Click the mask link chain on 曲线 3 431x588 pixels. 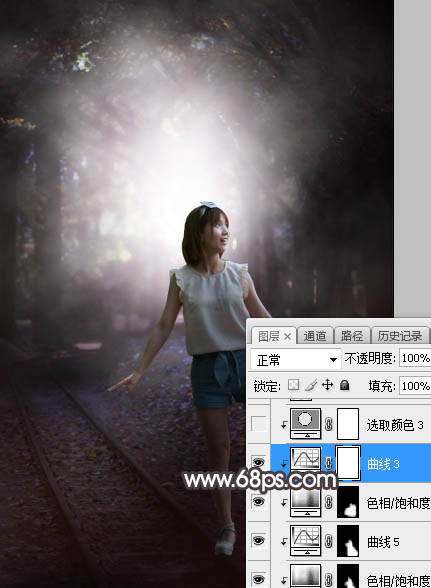[329, 463]
